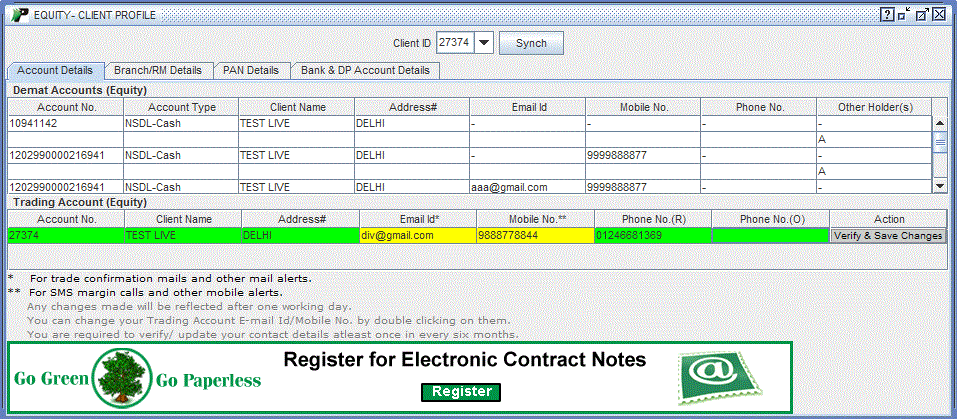Viewport: 957px width, 419px height.
Task: Click the Verify & Save Changes button
Action: coord(888,235)
